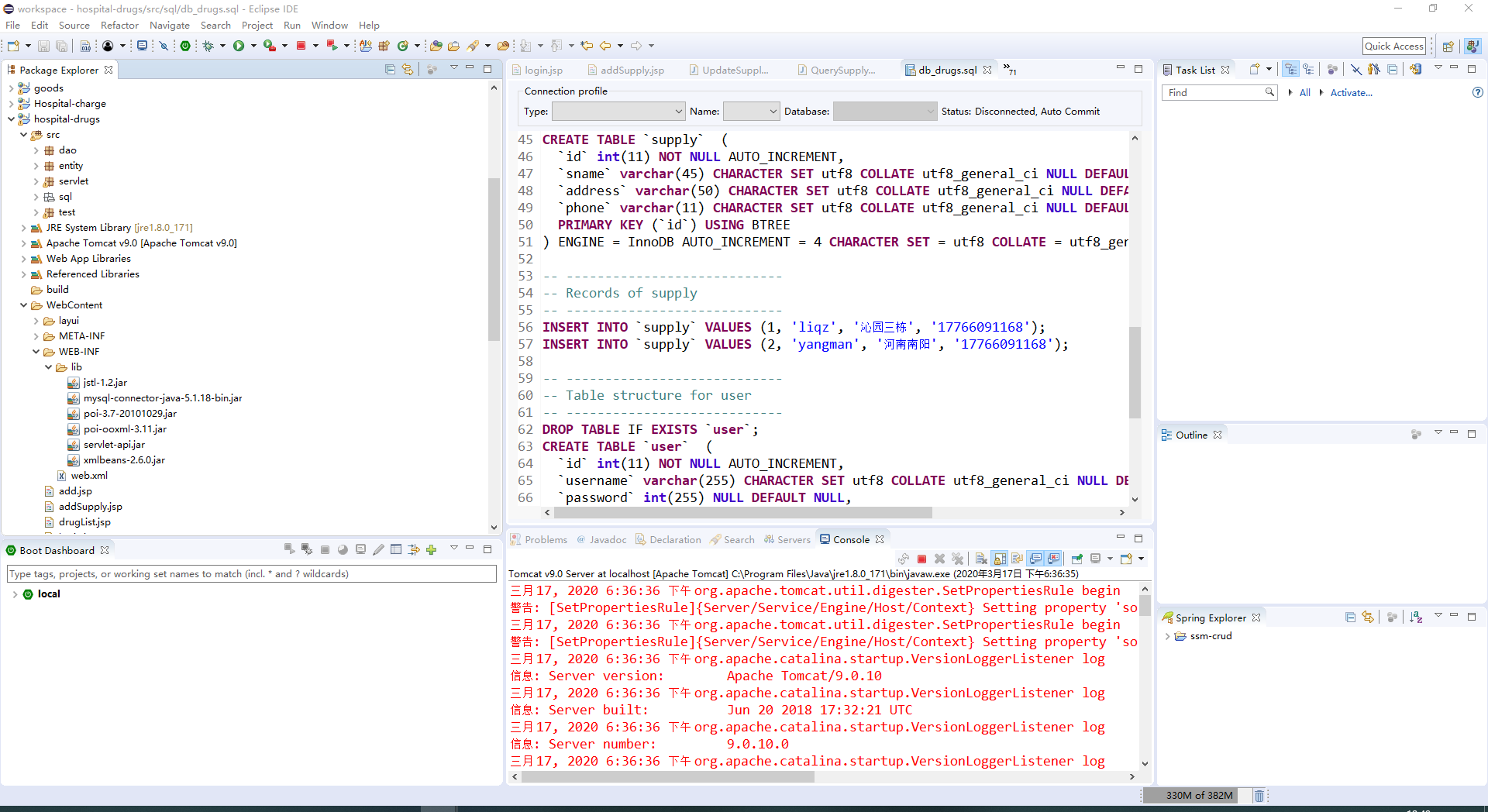Viewport: 1488px width, 812px height.
Task: Toggle Show Only My Tasks in Task List
Action: 1374,70
